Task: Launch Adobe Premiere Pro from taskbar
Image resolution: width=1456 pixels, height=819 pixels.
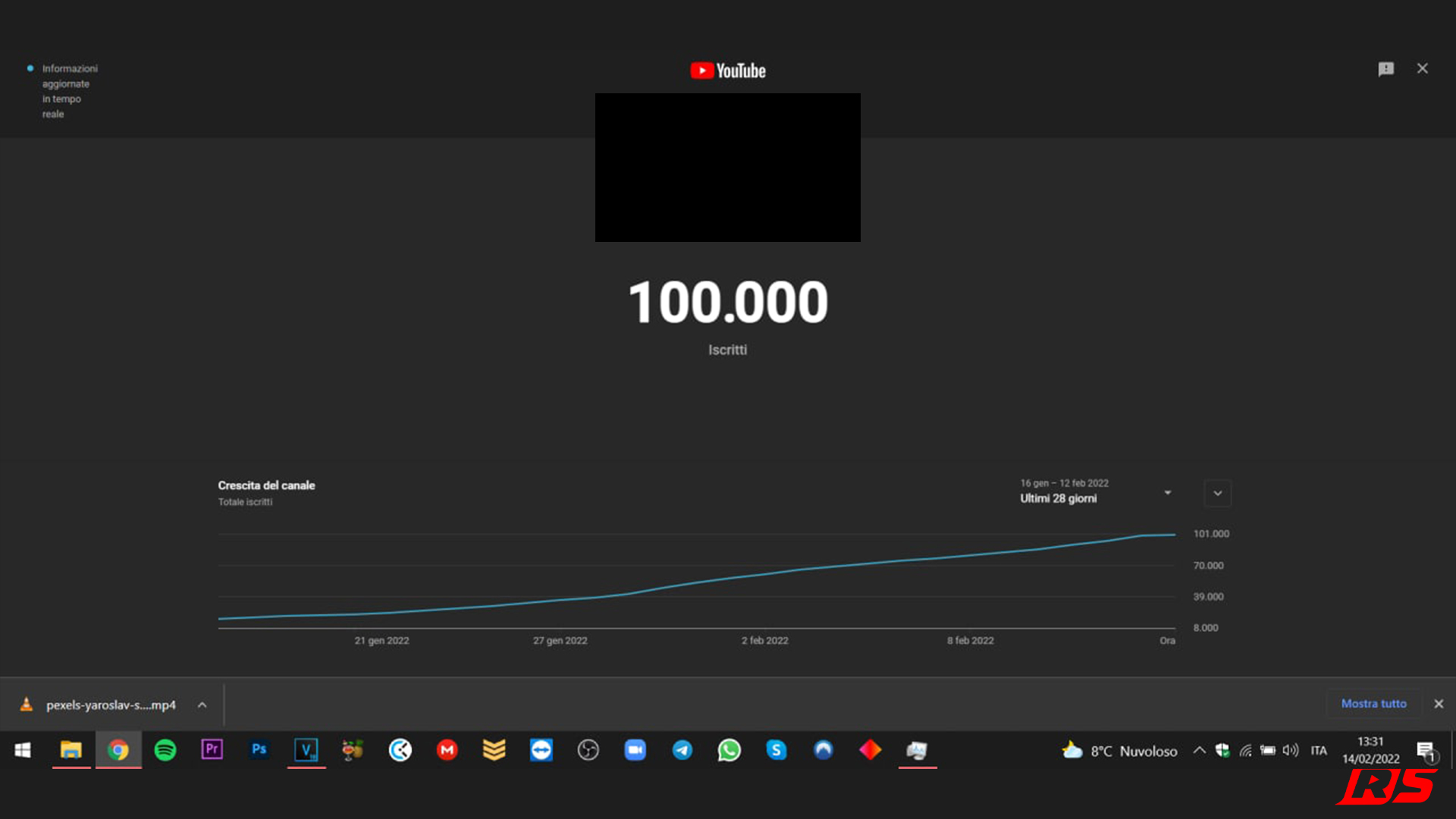Action: point(212,750)
